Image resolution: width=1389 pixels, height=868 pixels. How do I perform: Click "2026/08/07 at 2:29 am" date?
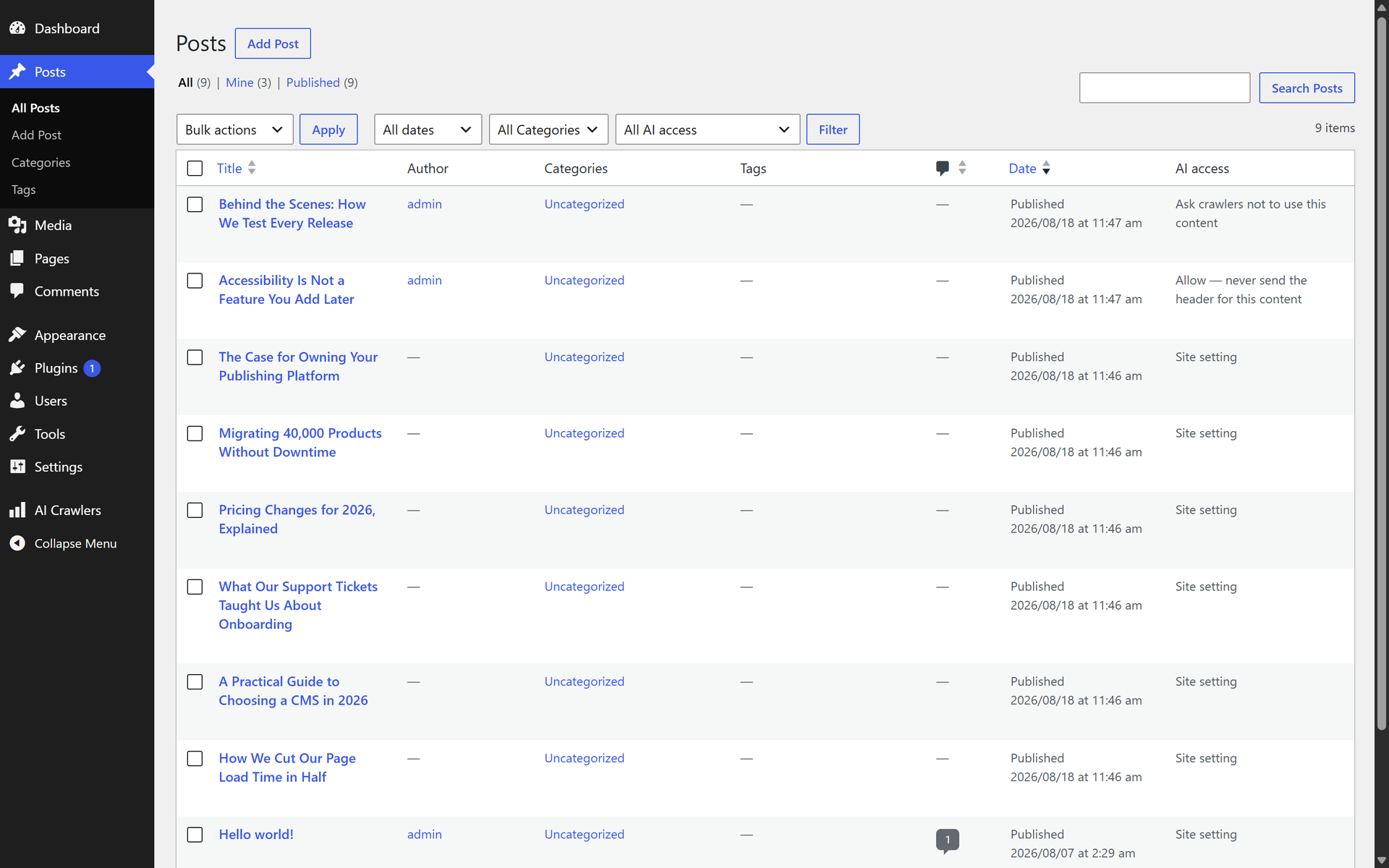coord(1072,853)
